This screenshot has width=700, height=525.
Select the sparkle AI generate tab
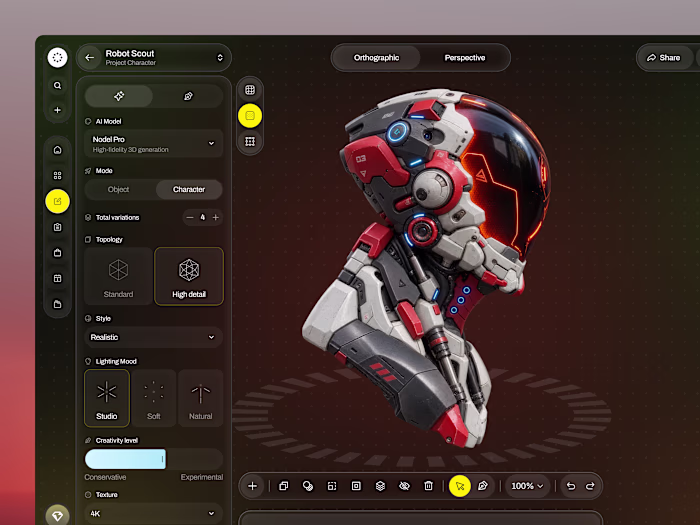tap(119, 96)
